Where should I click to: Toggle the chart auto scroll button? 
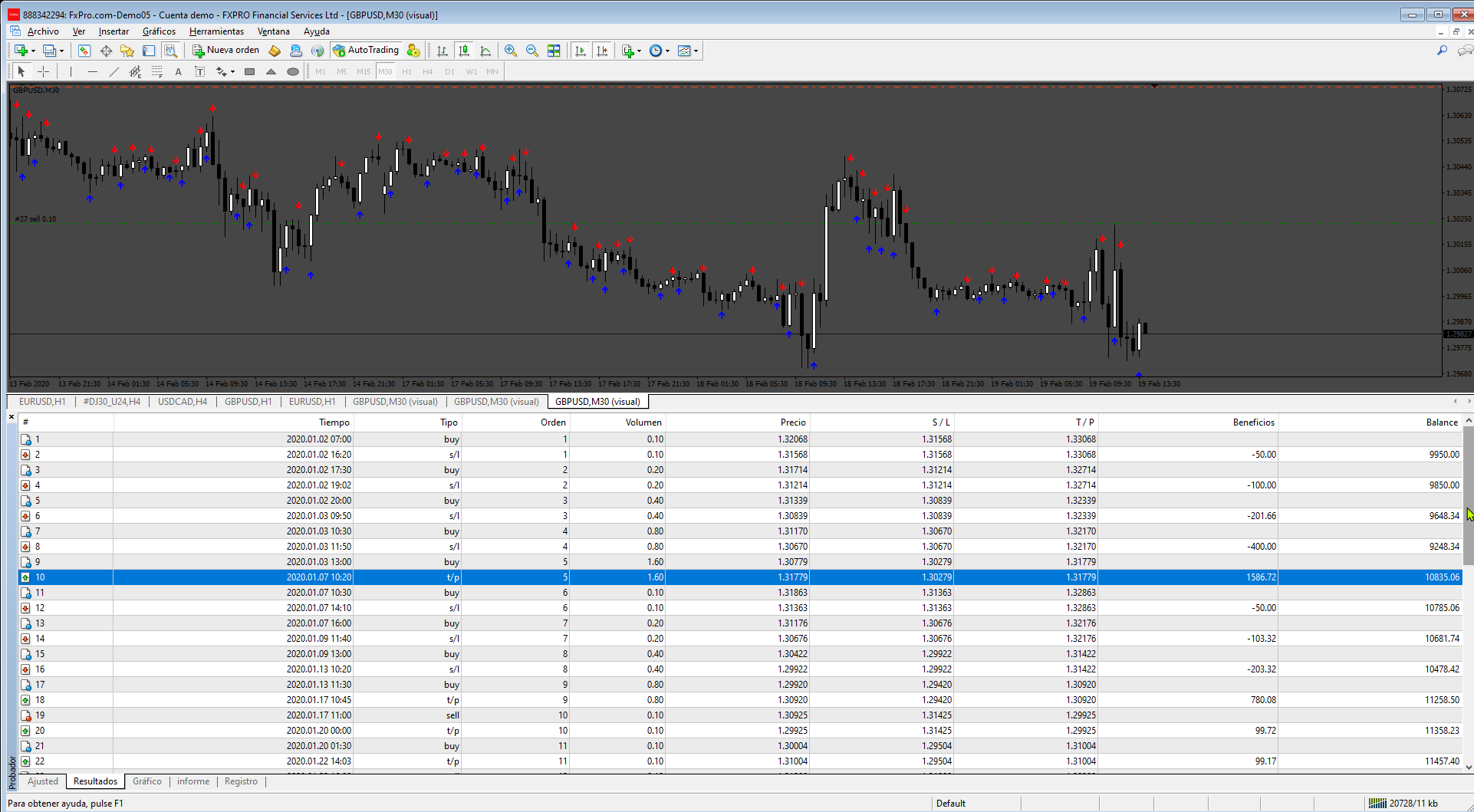coord(581,51)
